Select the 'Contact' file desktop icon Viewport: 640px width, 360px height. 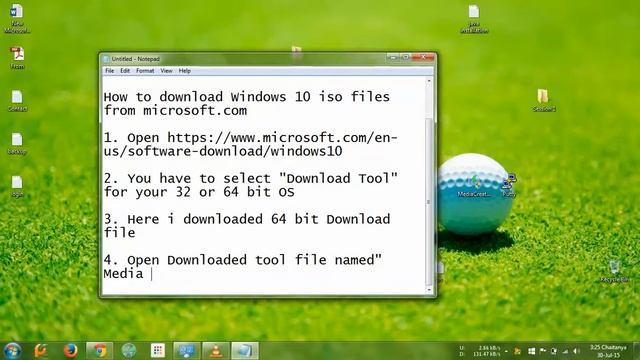pos(17,100)
